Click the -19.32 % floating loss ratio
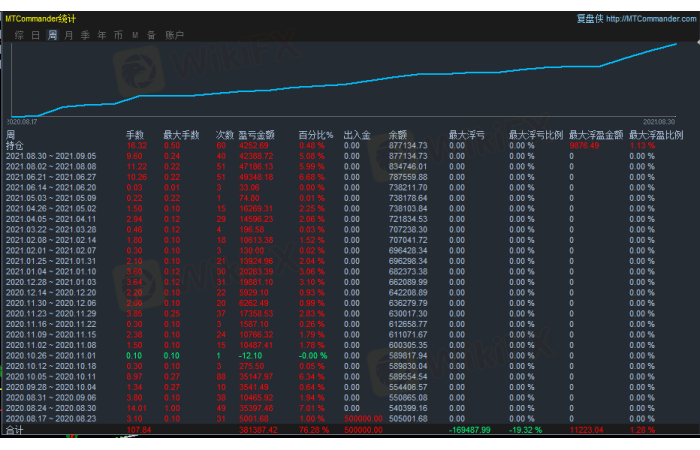Screen dimensions: 700x450 coord(525,430)
